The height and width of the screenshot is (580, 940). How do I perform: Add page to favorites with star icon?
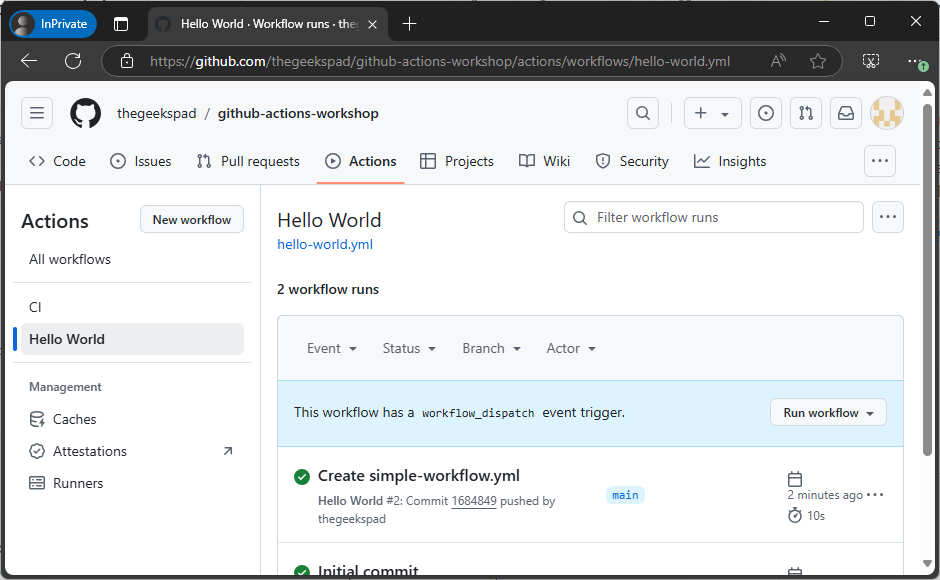click(818, 61)
